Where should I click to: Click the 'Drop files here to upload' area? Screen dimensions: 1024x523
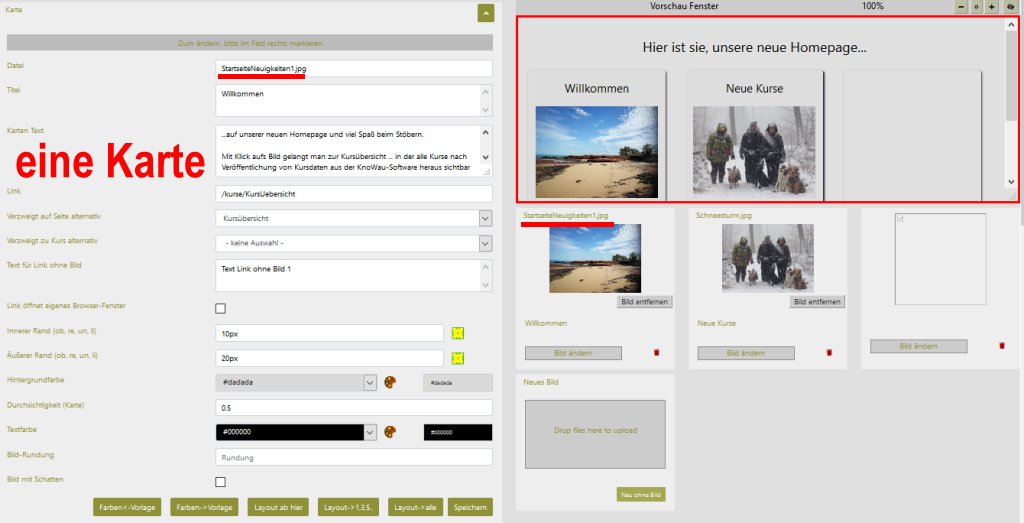click(x=595, y=432)
